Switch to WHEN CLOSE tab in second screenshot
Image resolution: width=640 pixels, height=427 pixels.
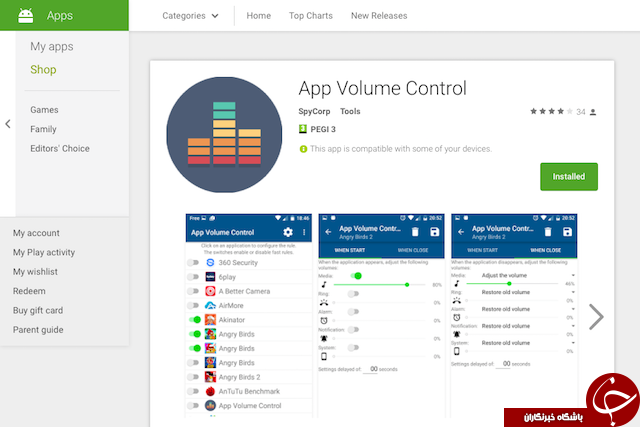point(413,250)
